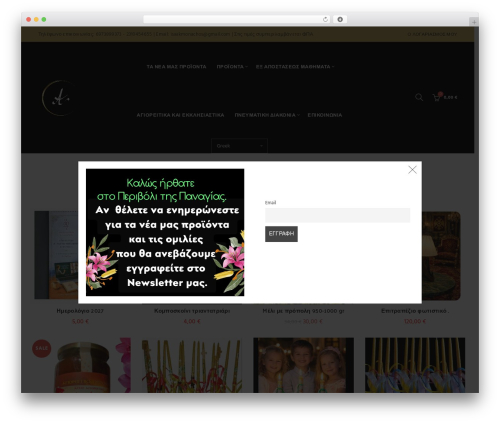Click the 120,00 € price text
The height and width of the screenshot is (423, 500).
click(415, 321)
